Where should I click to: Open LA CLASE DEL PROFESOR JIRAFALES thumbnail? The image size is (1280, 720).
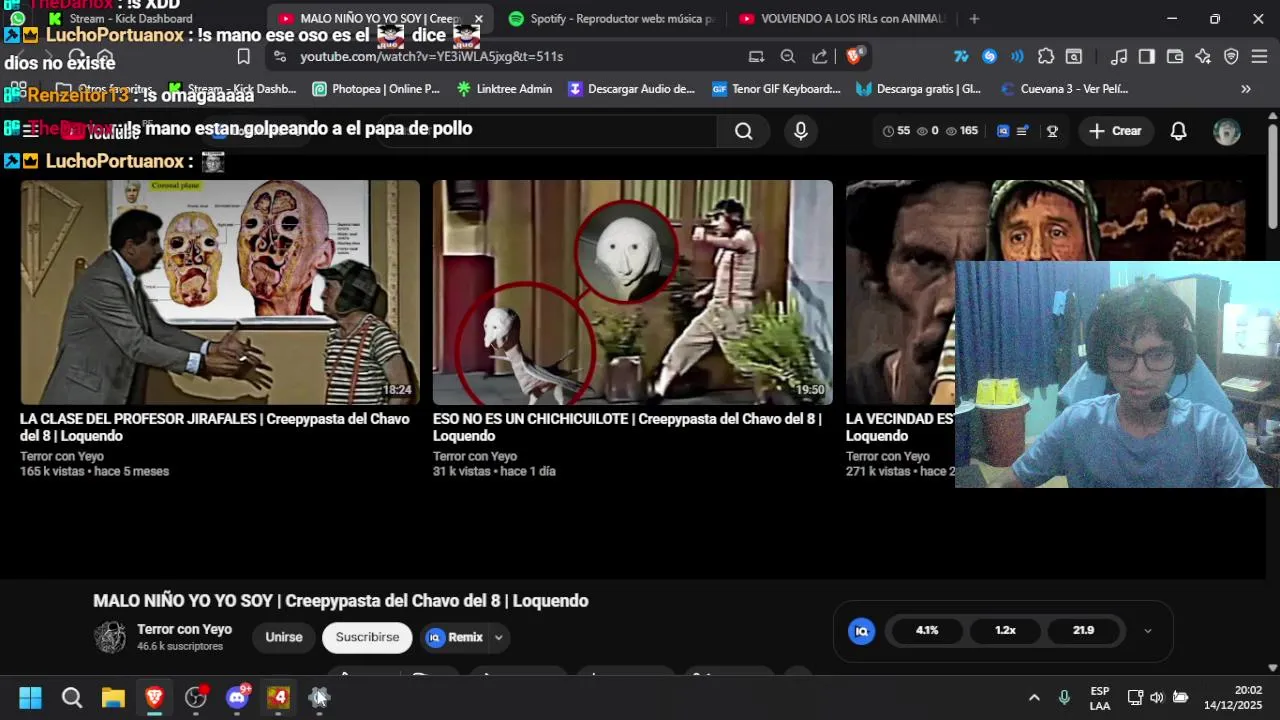(220, 292)
